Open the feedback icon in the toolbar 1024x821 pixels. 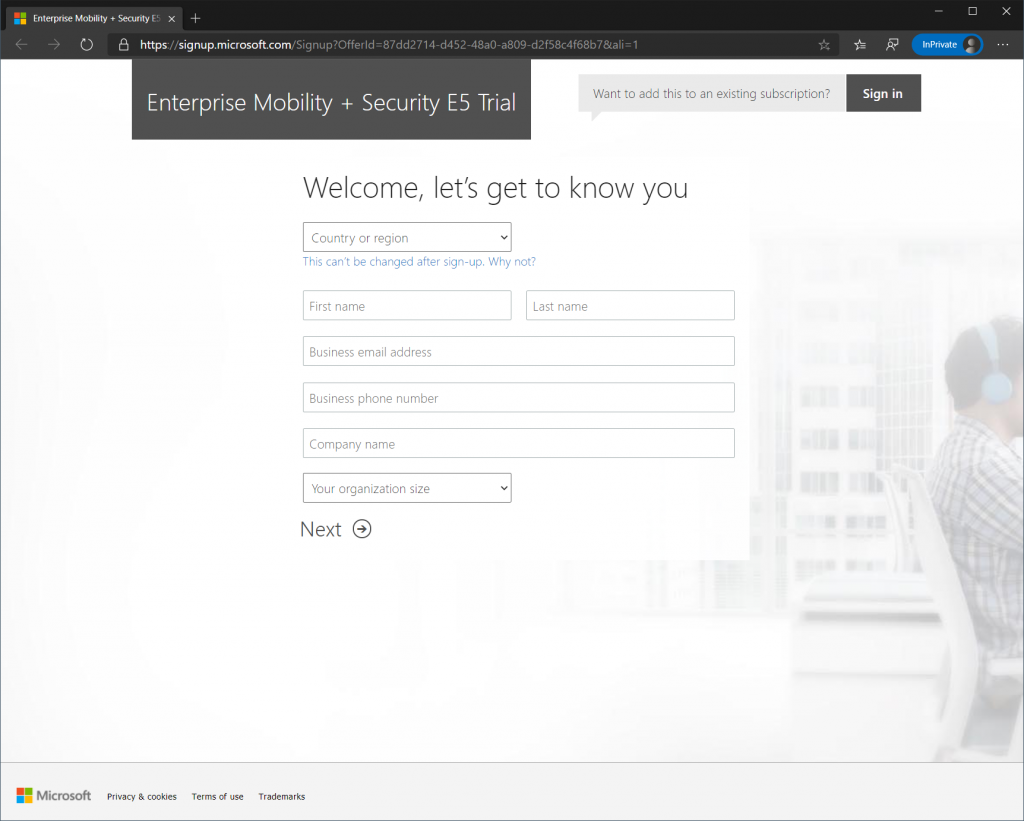892,44
